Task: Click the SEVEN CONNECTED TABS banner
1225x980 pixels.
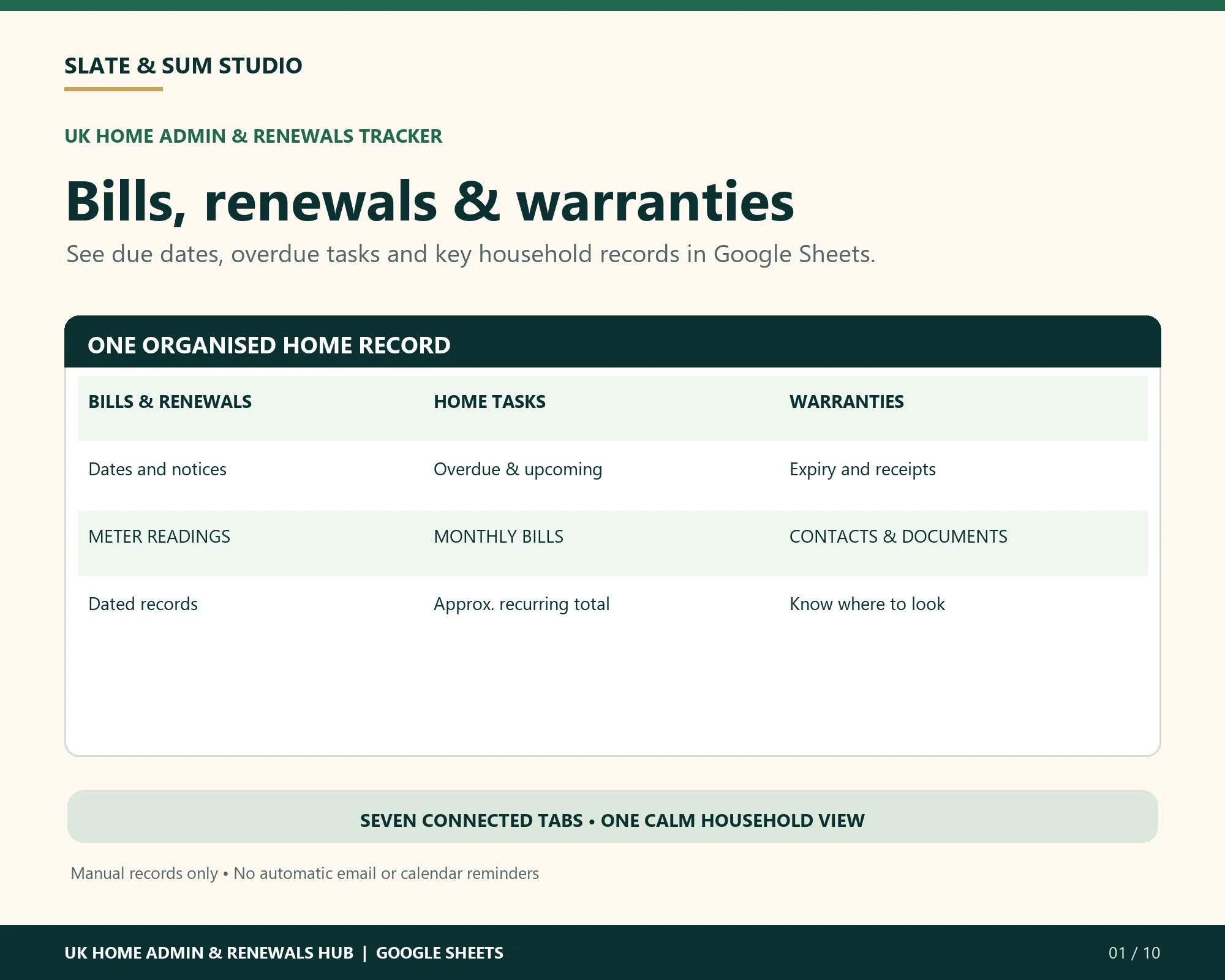Action: pyautogui.click(x=612, y=816)
